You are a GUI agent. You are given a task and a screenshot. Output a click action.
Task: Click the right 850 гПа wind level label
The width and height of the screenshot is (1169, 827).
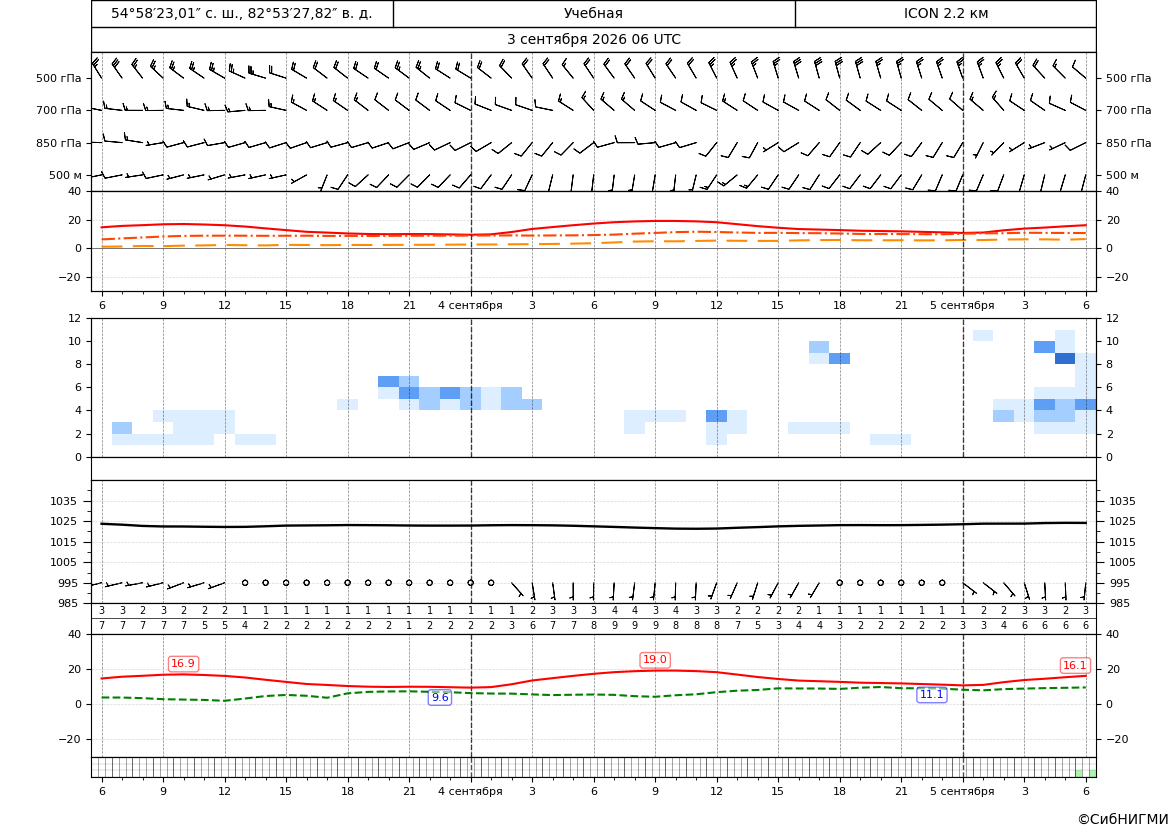[1128, 143]
